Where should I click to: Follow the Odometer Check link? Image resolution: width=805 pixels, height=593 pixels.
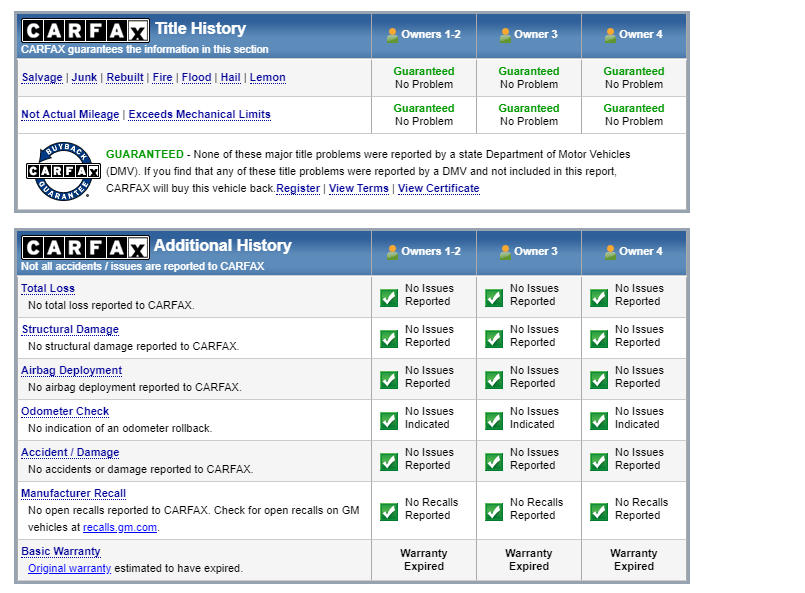point(65,412)
